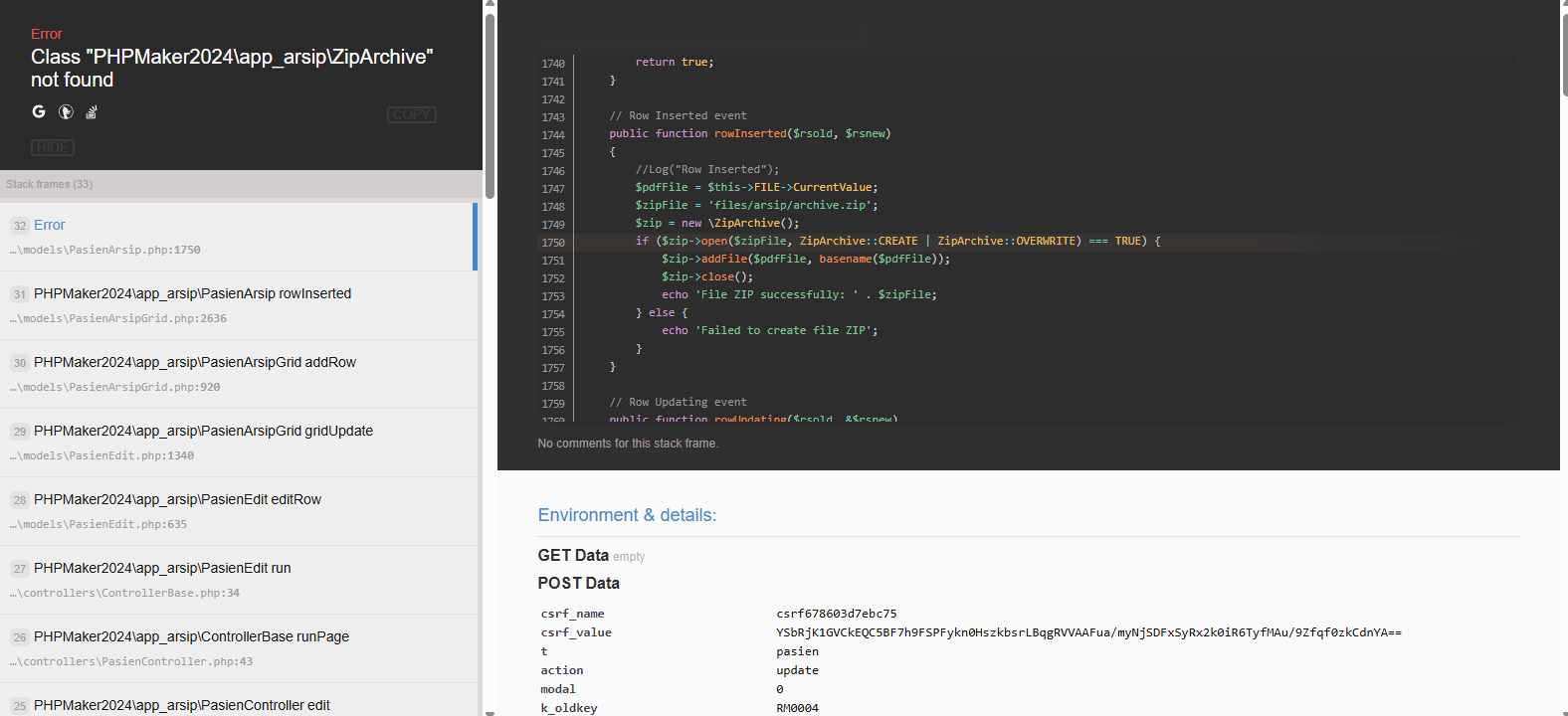Screen dimensions: 1568x716
Task: Click the HIDE button
Action: pyautogui.click(x=53, y=147)
